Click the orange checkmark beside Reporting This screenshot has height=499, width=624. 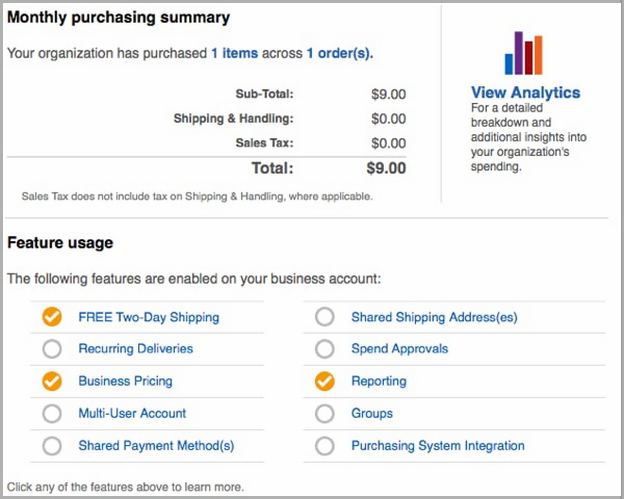[x=325, y=381]
